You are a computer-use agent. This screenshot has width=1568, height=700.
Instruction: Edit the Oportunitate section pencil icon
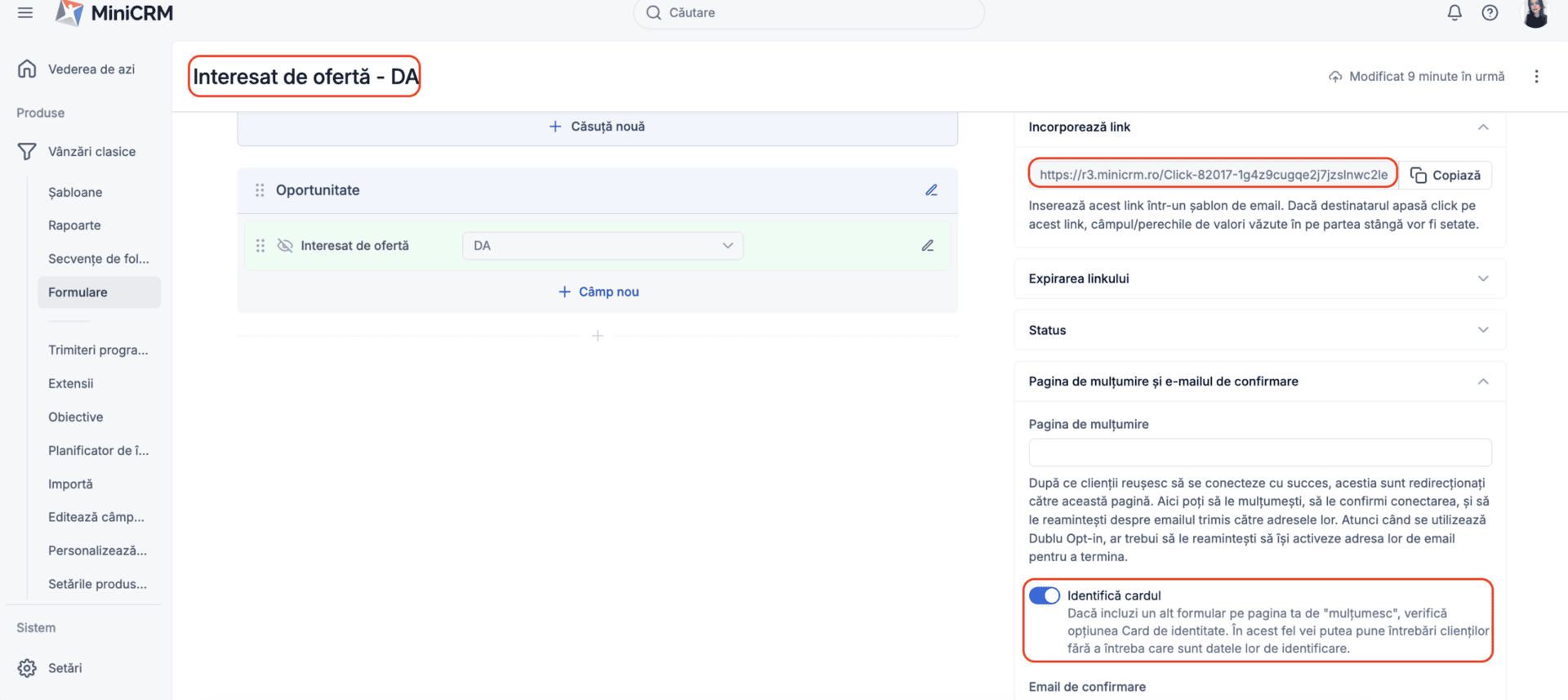(931, 190)
